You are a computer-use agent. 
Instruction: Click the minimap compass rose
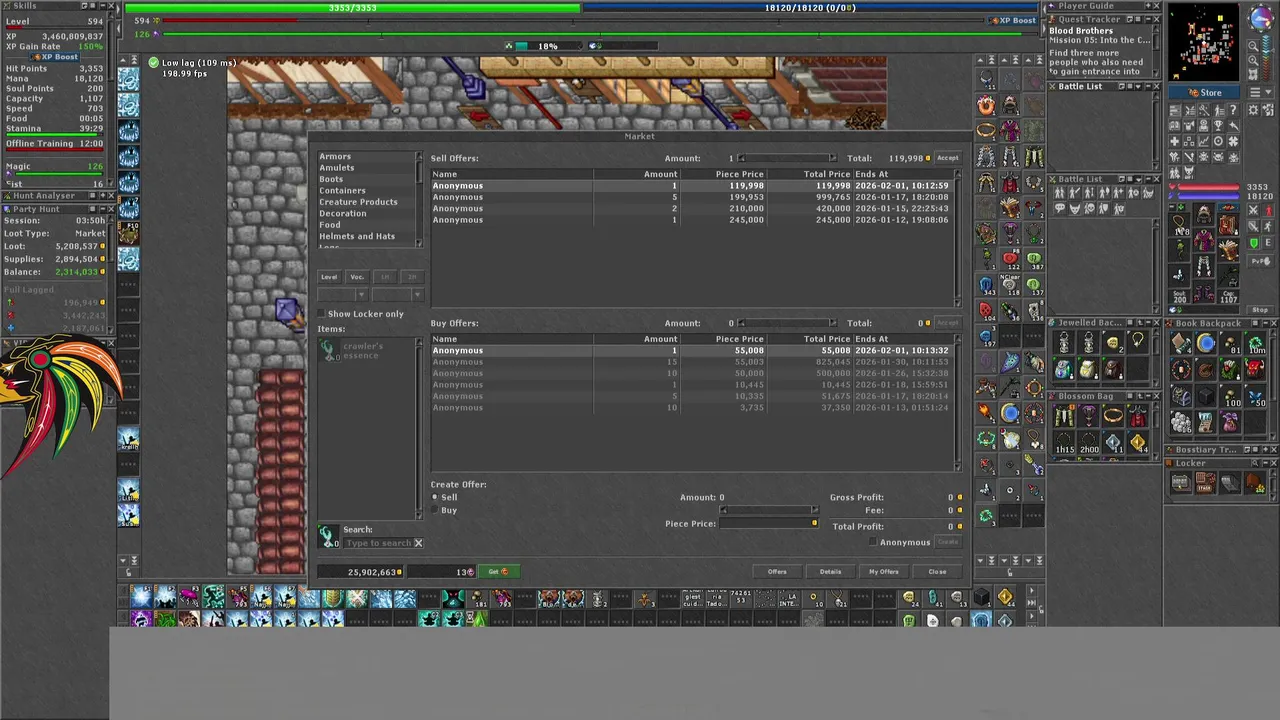[1262, 18]
